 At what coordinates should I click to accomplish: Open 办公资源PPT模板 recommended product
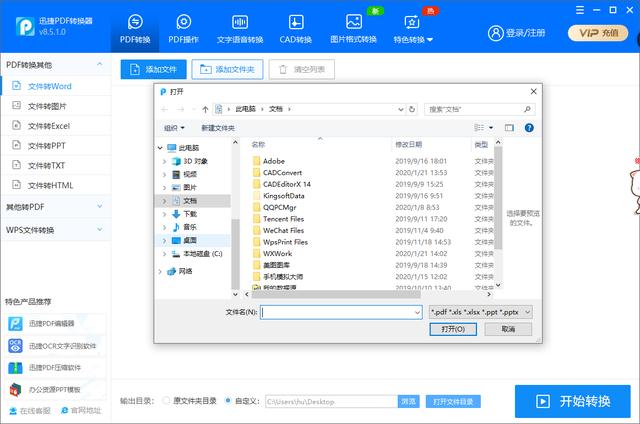(x=56, y=390)
